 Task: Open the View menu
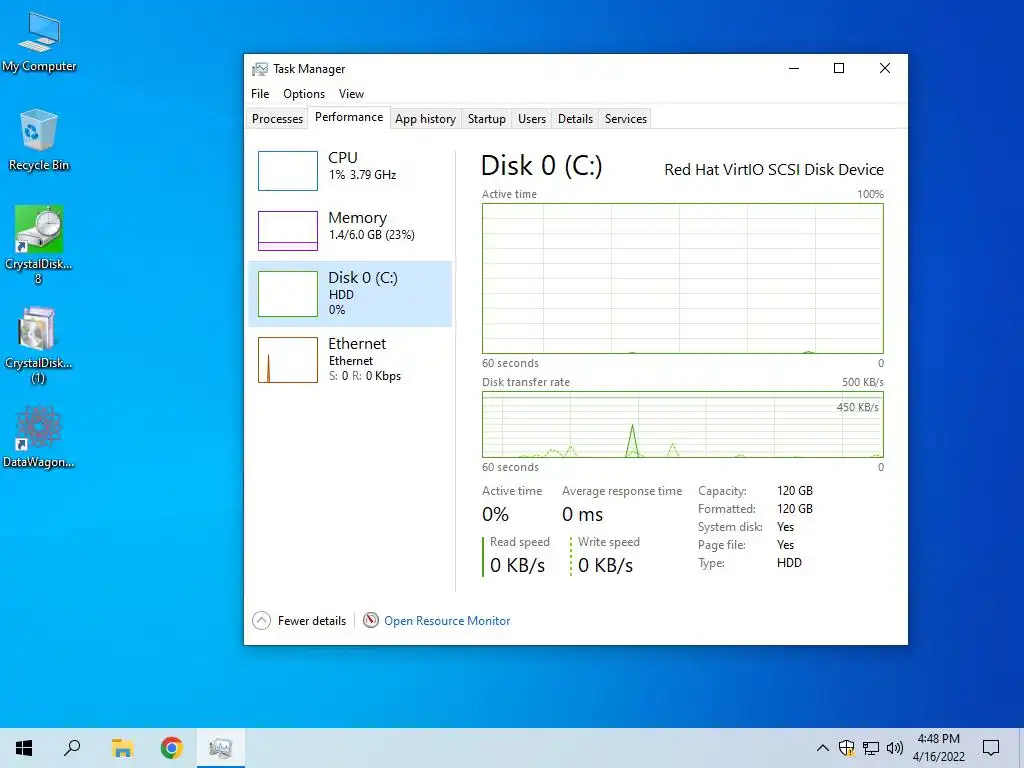click(x=351, y=93)
